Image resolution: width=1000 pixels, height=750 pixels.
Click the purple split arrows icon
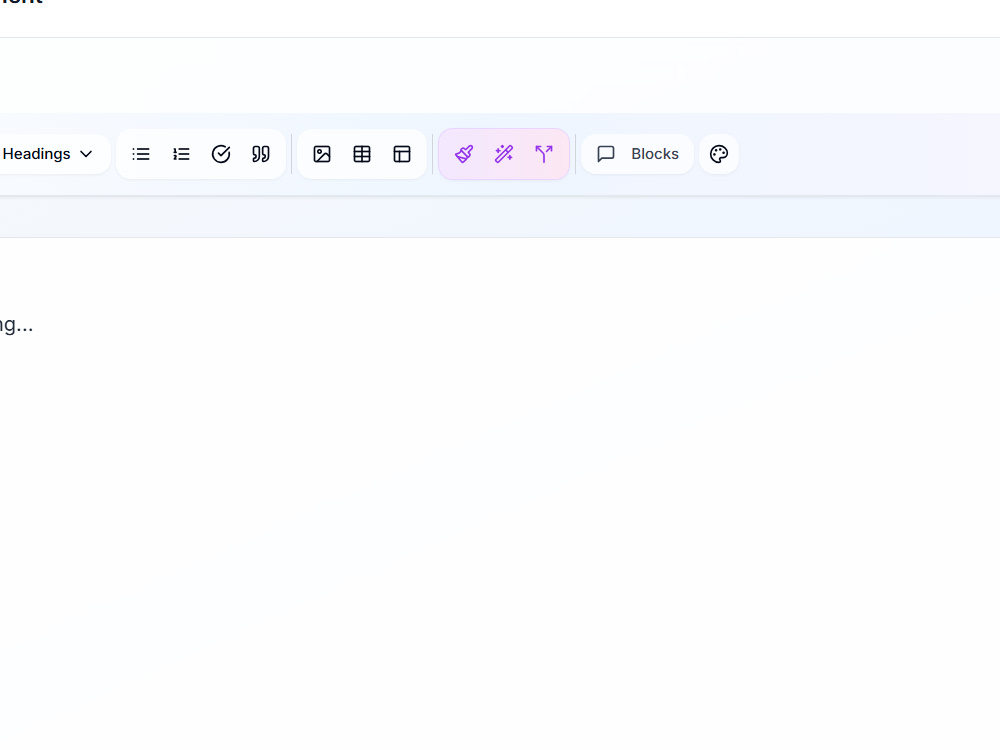coord(544,154)
